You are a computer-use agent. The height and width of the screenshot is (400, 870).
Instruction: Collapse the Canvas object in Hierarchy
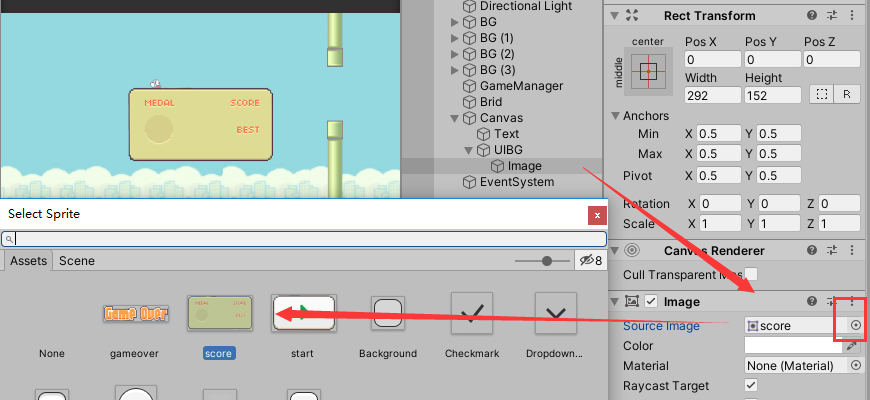pos(455,118)
